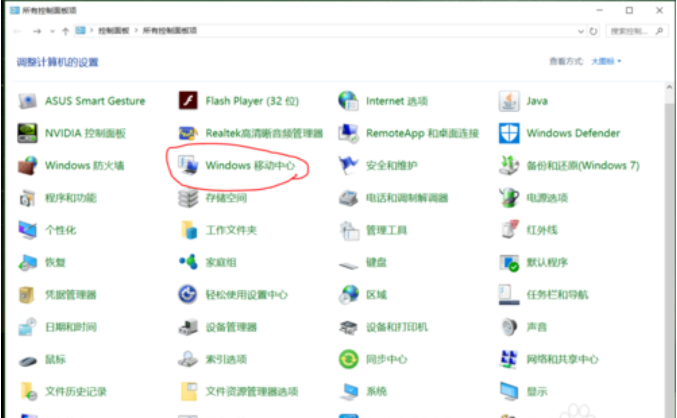The width and height of the screenshot is (677, 418).
Task: Open the 网络和共享中心 link
Action: 562,359
